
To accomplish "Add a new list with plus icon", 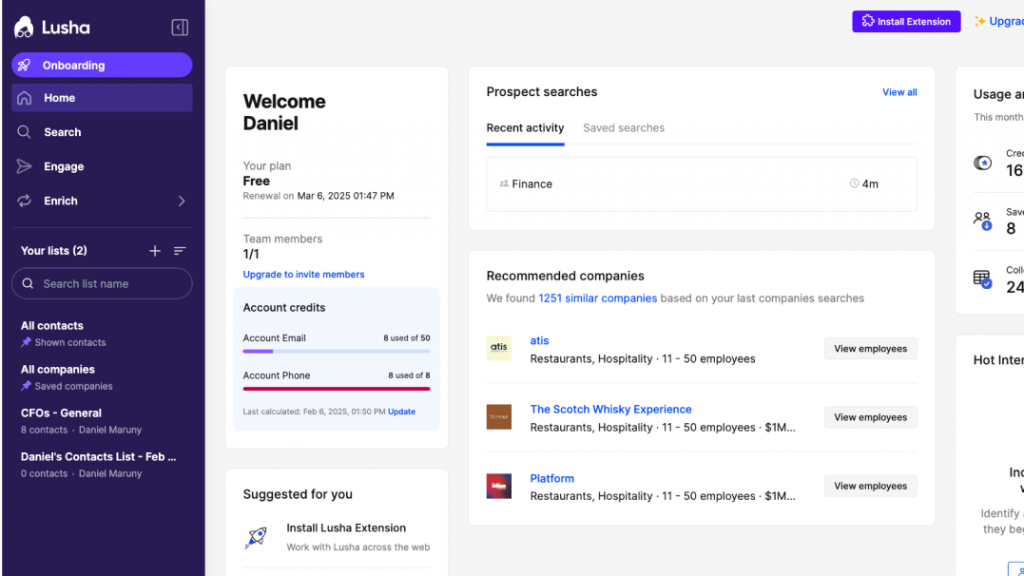I will click(x=155, y=251).
